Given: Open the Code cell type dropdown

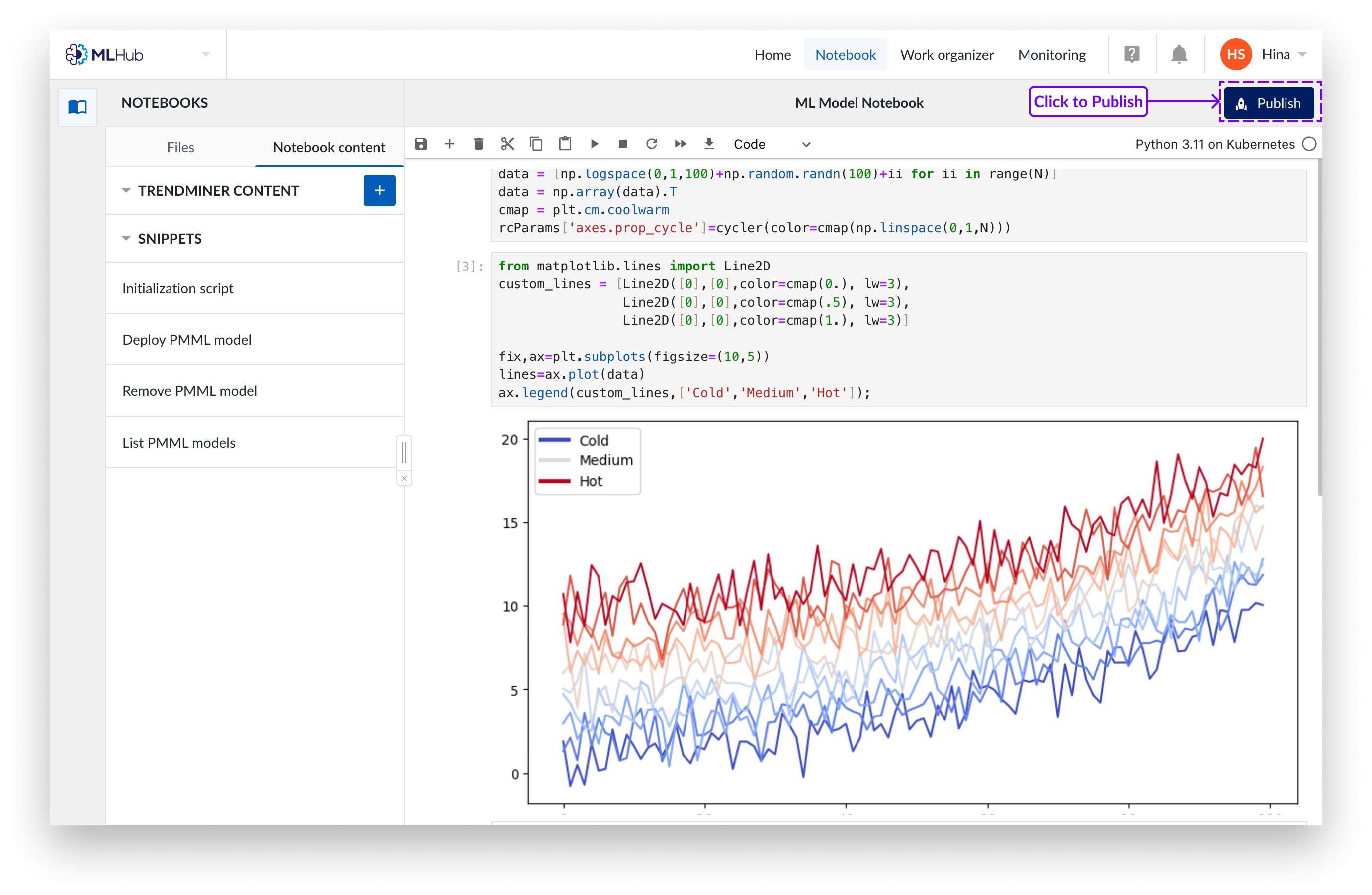Looking at the screenshot, I should tap(772, 144).
